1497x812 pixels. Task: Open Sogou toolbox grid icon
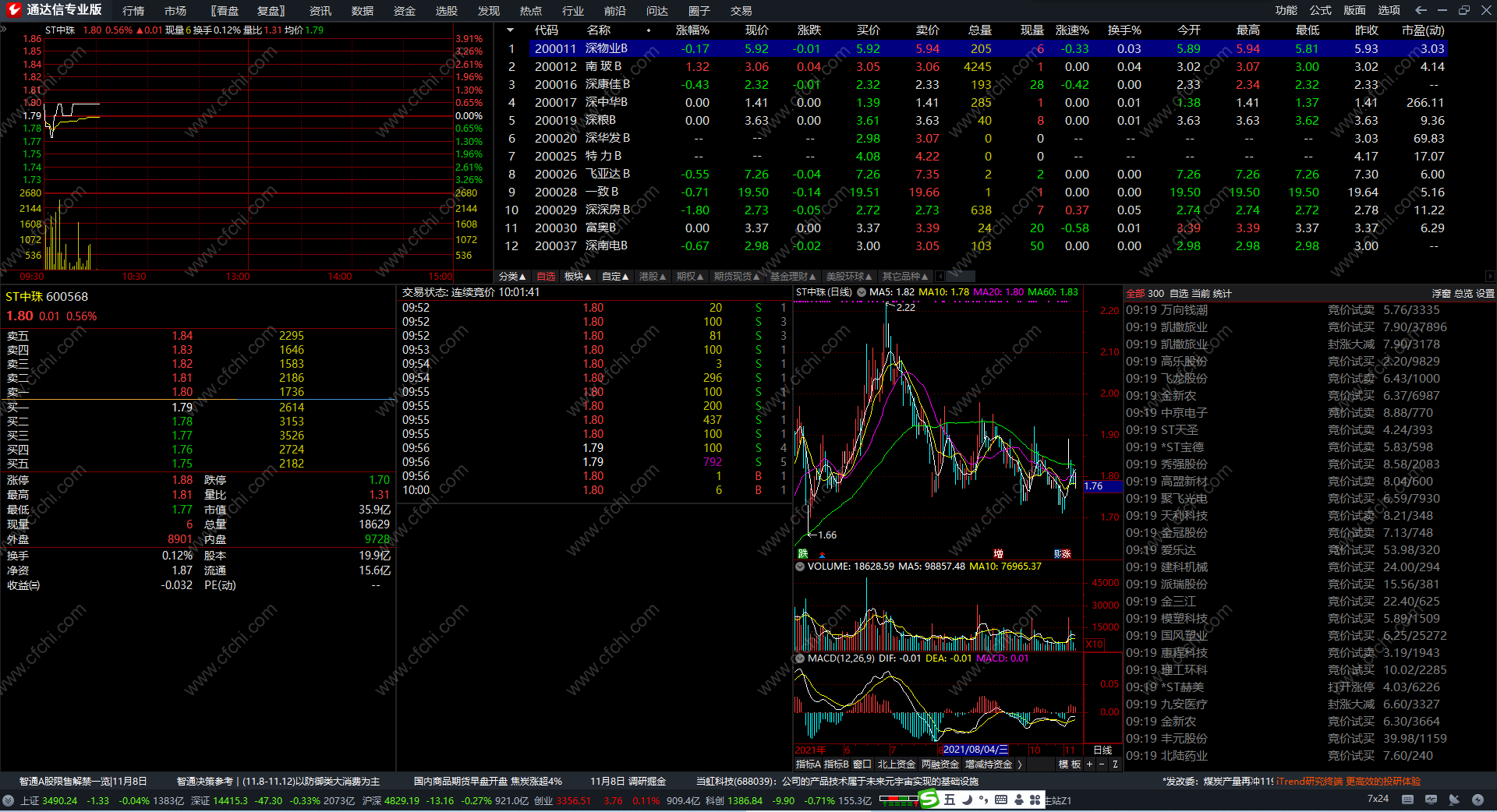tap(1035, 800)
